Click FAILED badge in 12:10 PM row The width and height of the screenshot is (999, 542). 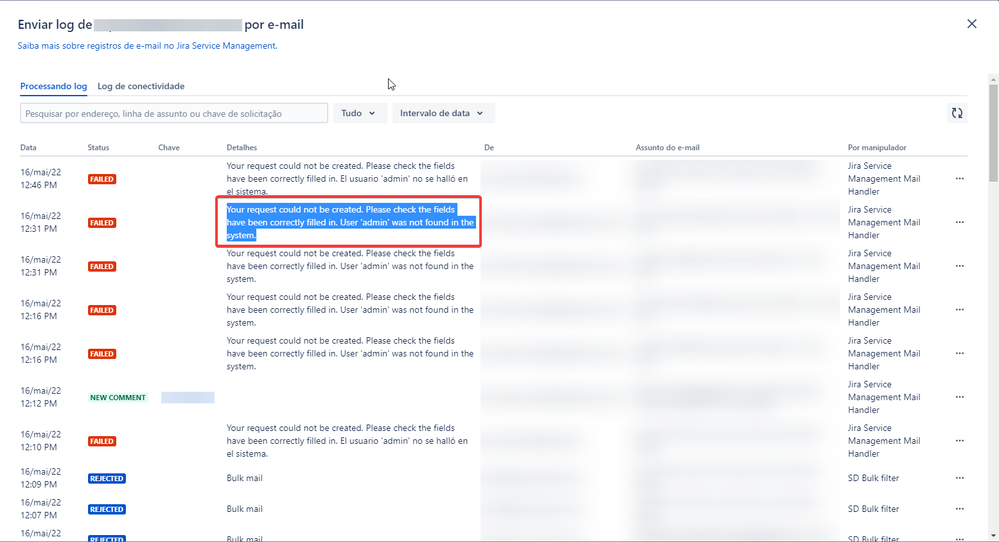click(x=102, y=441)
